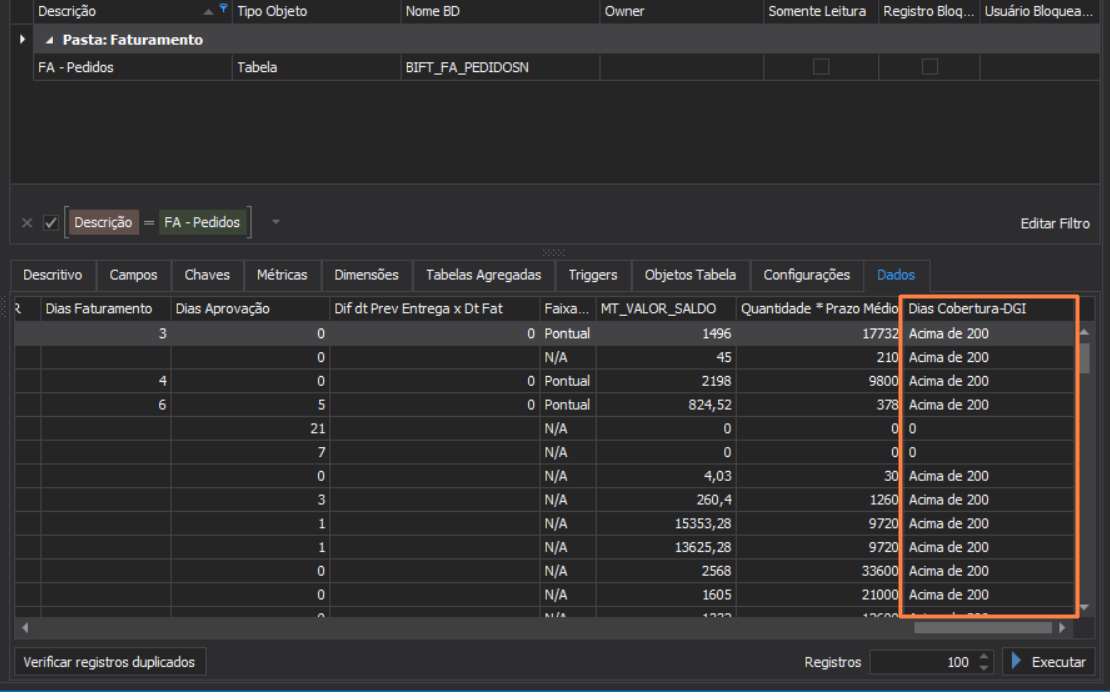Click the 15353,28 value cell
Screen dimensions: 1110x692
click(665, 524)
